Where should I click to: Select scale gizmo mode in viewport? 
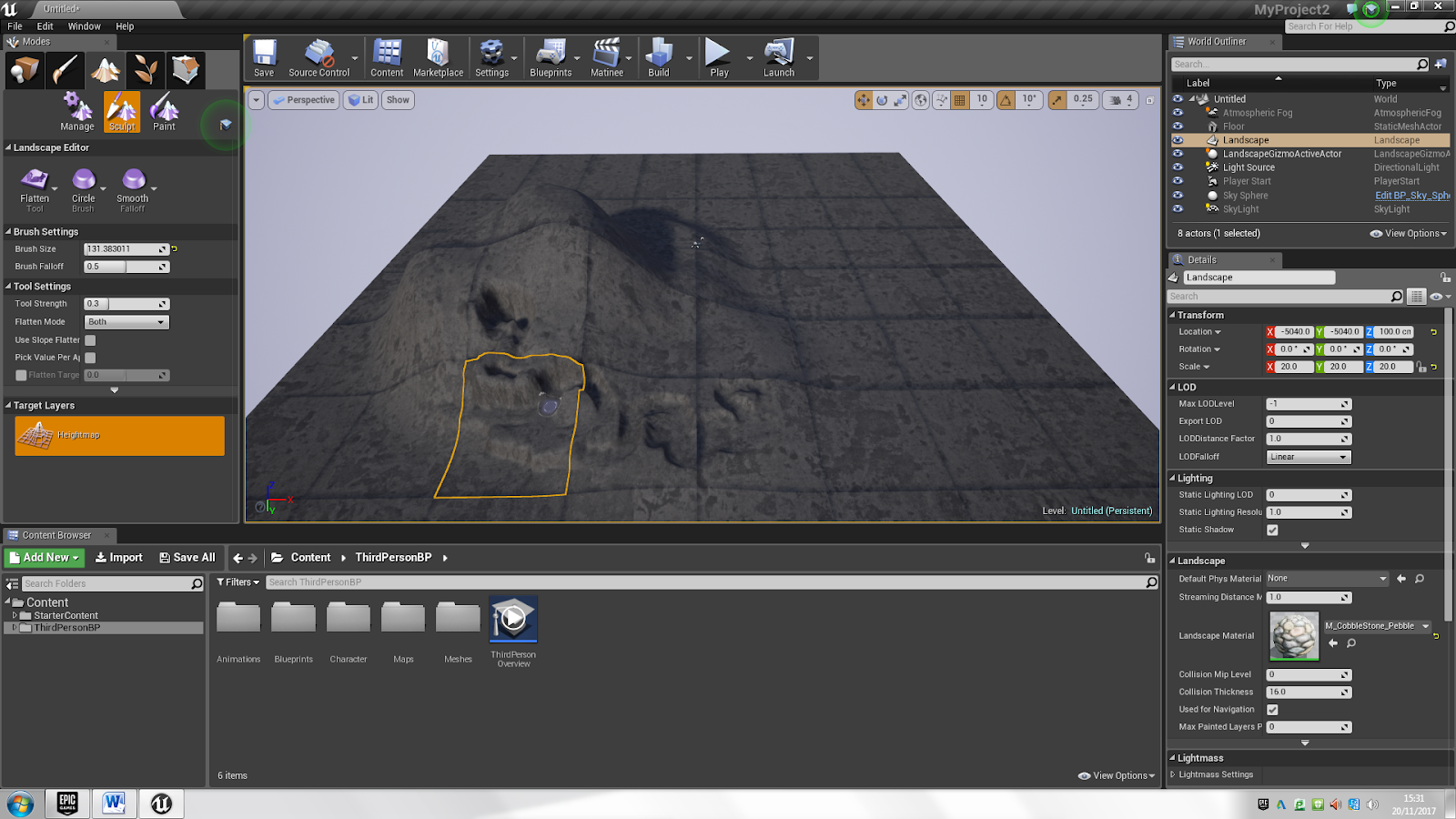[x=900, y=100]
